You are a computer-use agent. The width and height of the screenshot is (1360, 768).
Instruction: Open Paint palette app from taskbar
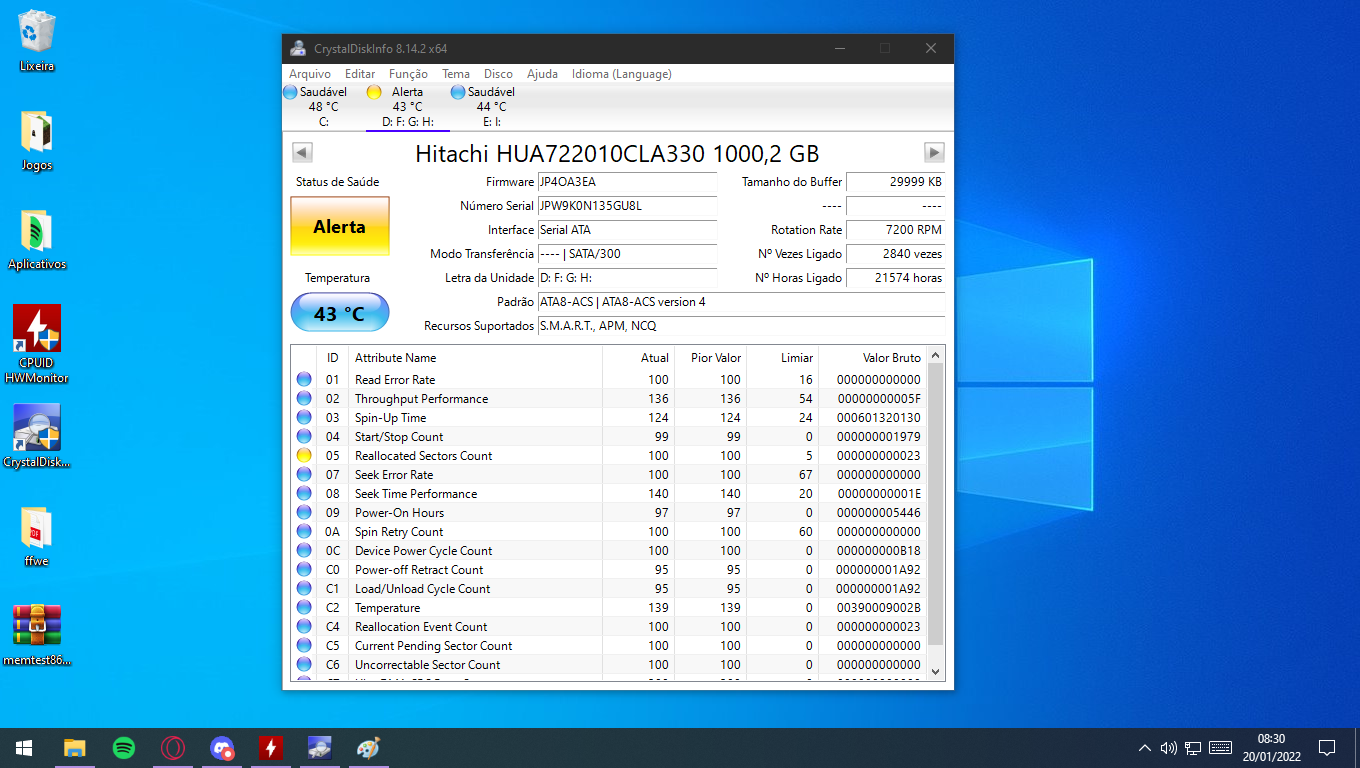tap(368, 748)
